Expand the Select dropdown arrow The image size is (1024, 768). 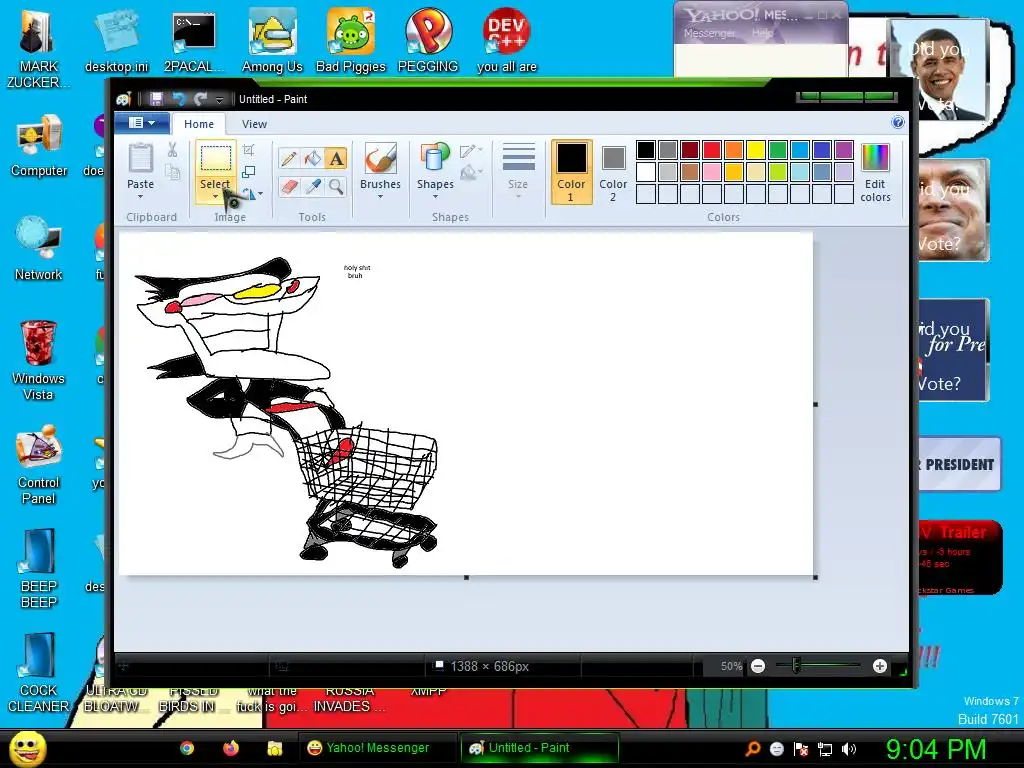coord(215,197)
